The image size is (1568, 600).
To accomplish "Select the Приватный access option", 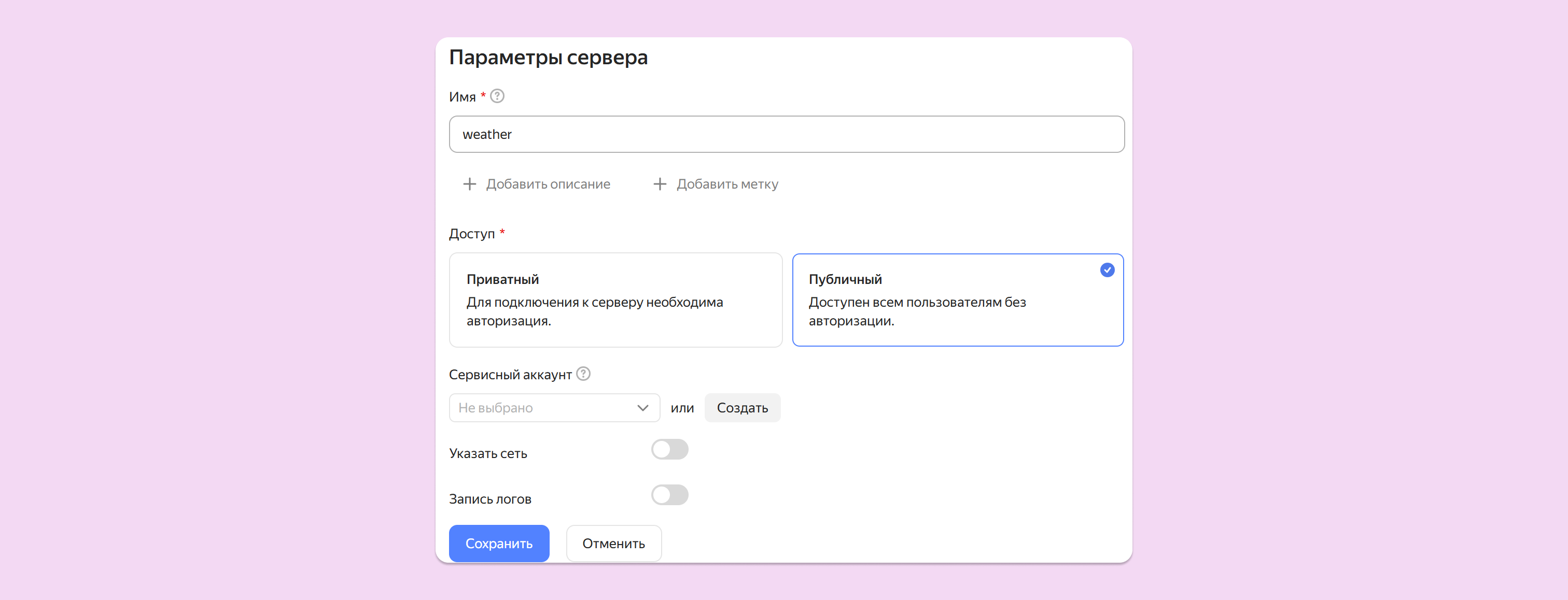I will click(615, 300).
